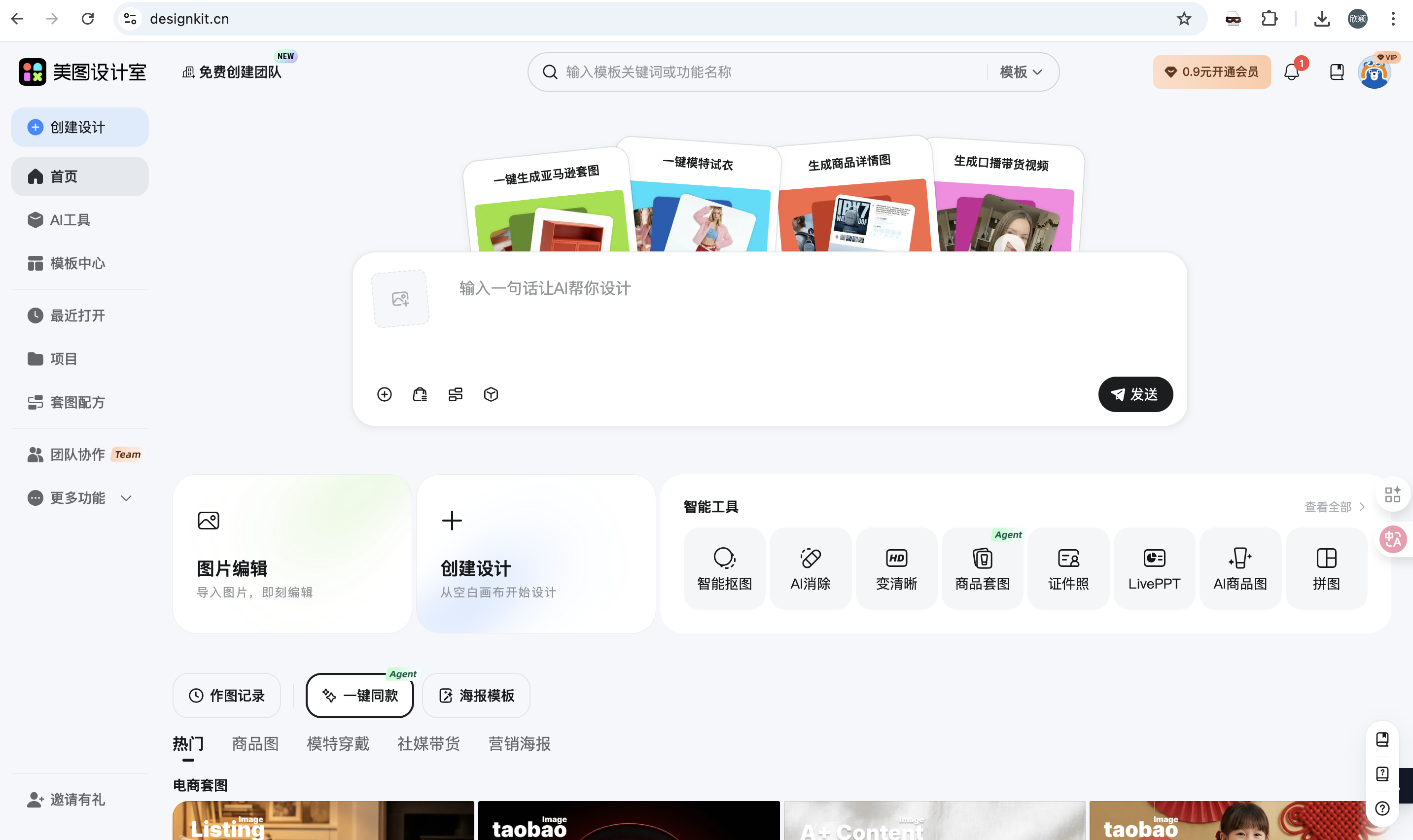
Task: Click the 发送 send button
Action: [1135, 394]
